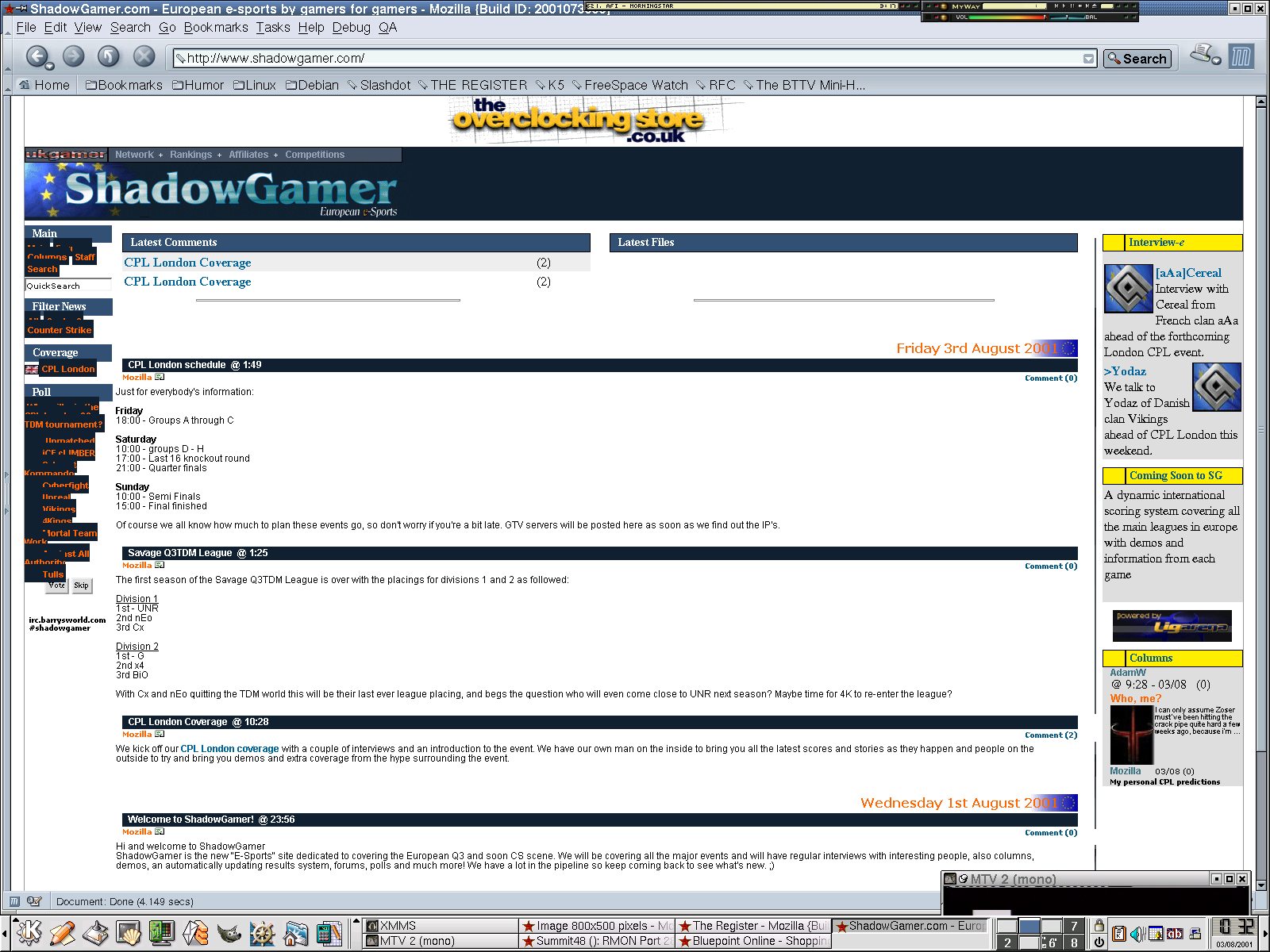The image size is (1270, 952).
Task: Click the joystick games icon in the panel
Action: tap(95, 933)
